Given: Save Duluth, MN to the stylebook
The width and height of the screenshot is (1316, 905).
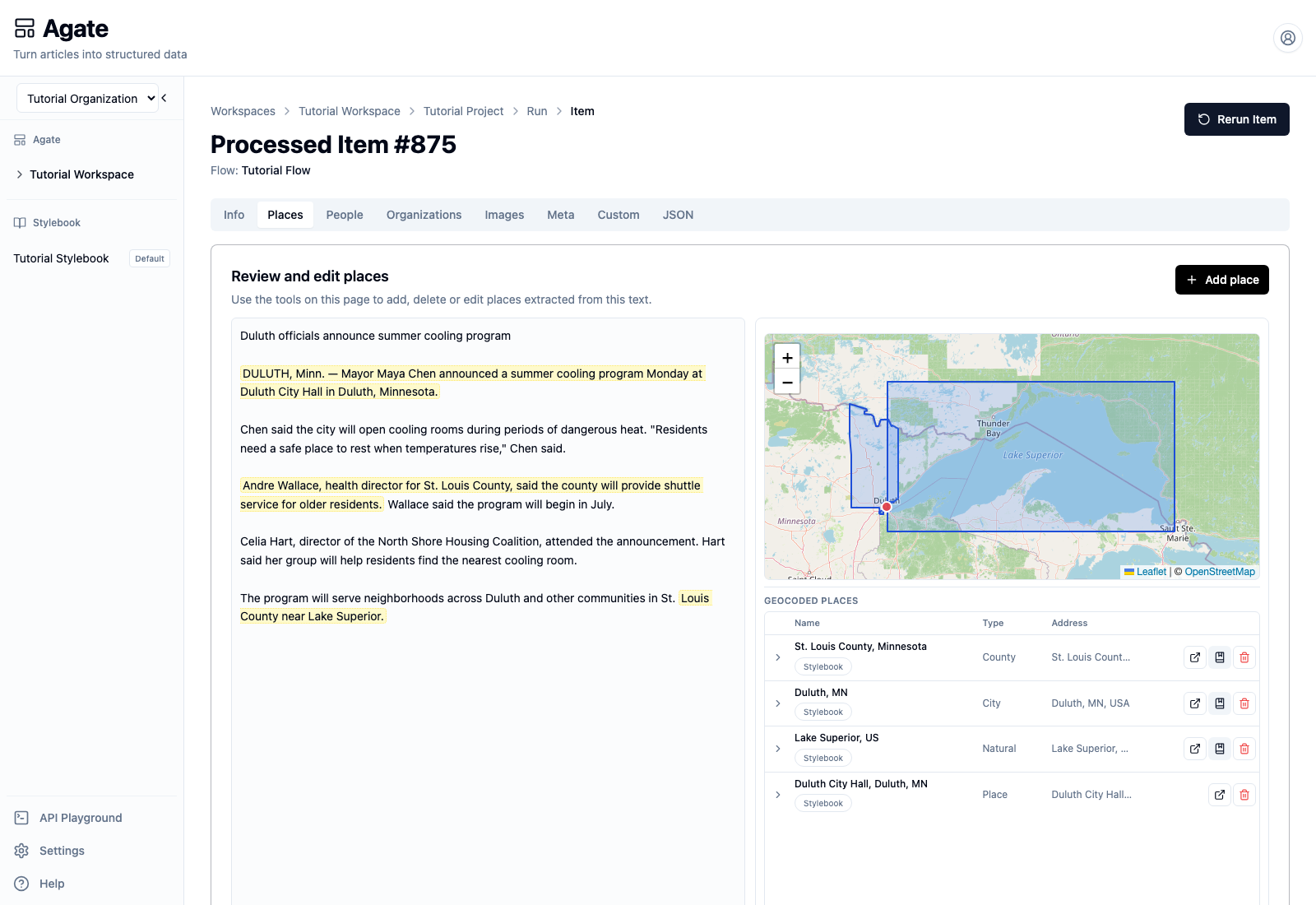Looking at the screenshot, I should 1220,703.
